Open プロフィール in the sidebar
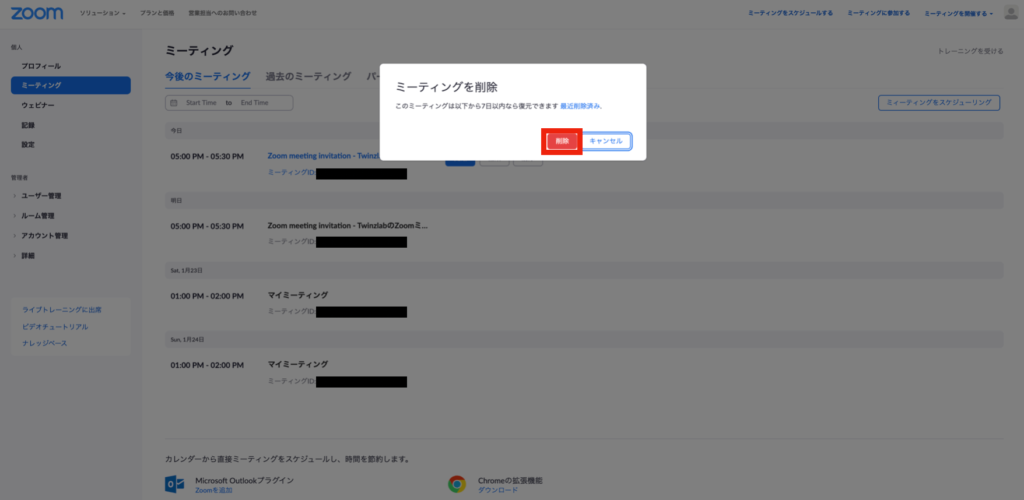 (x=41, y=66)
